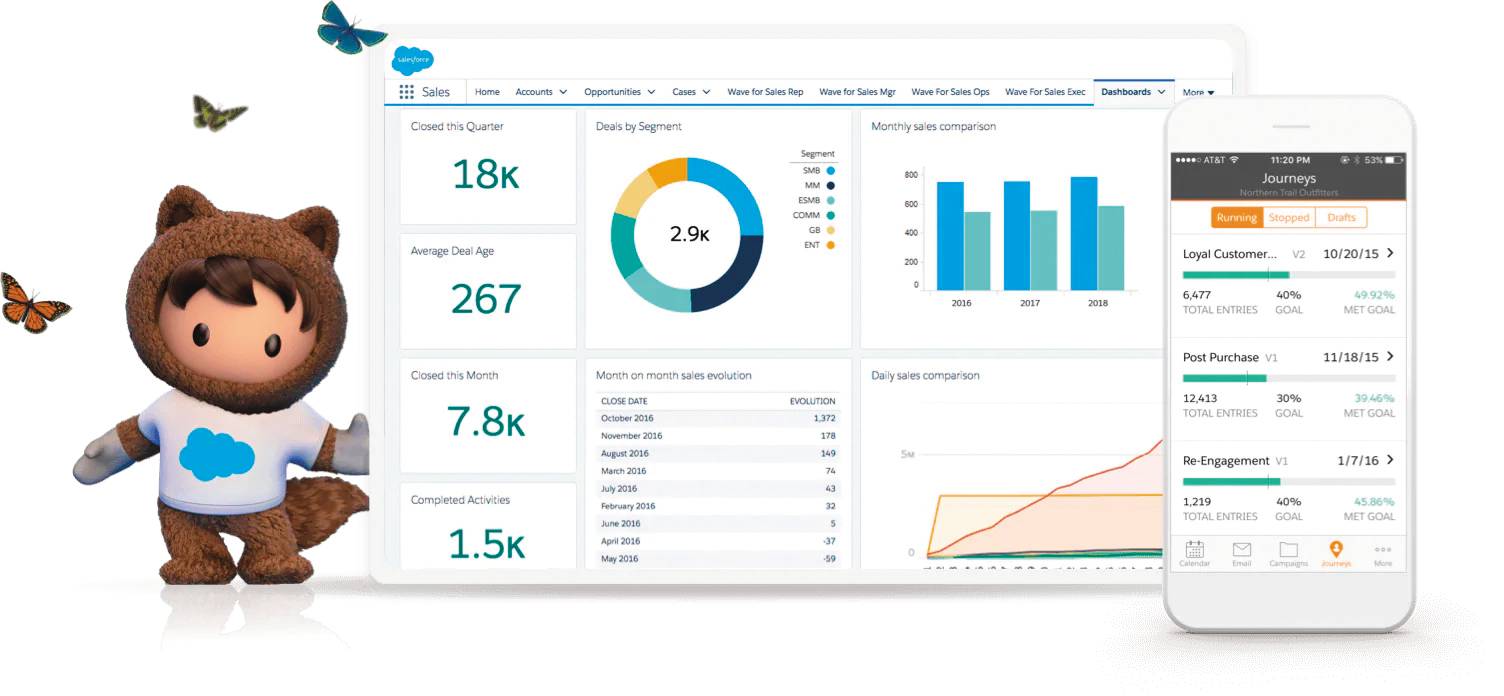The image size is (1504, 696).
Task: Click the MM segment legend dot
Action: (830, 186)
